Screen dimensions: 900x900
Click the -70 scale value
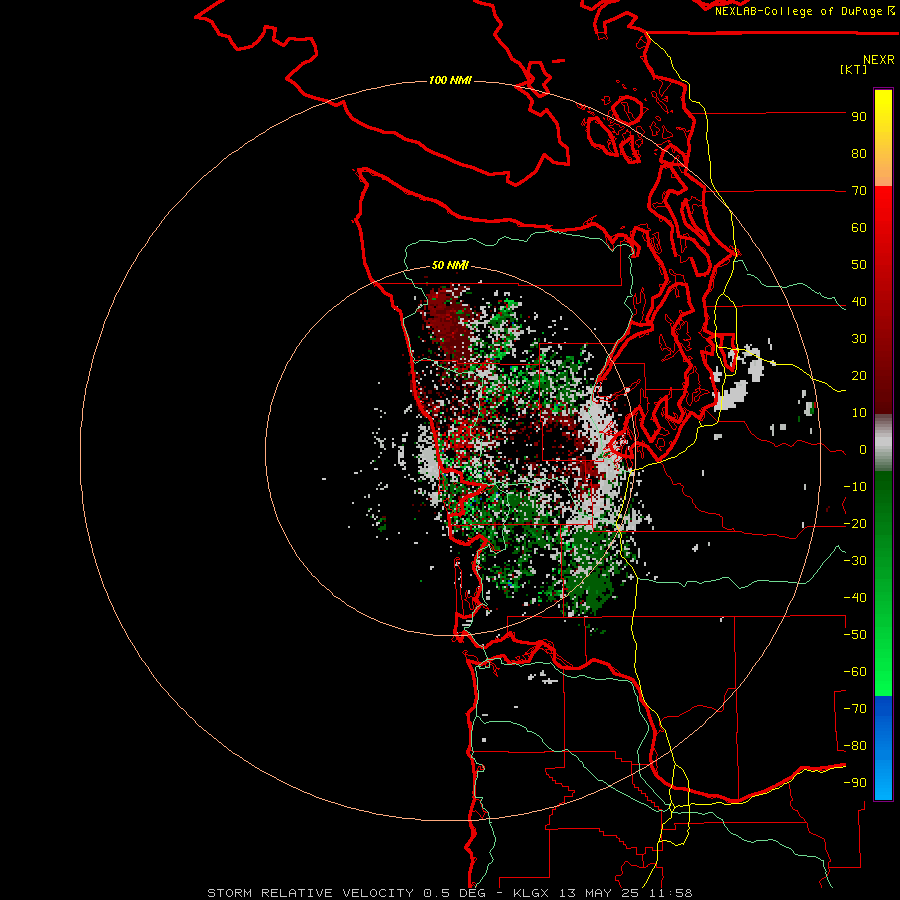point(855,709)
